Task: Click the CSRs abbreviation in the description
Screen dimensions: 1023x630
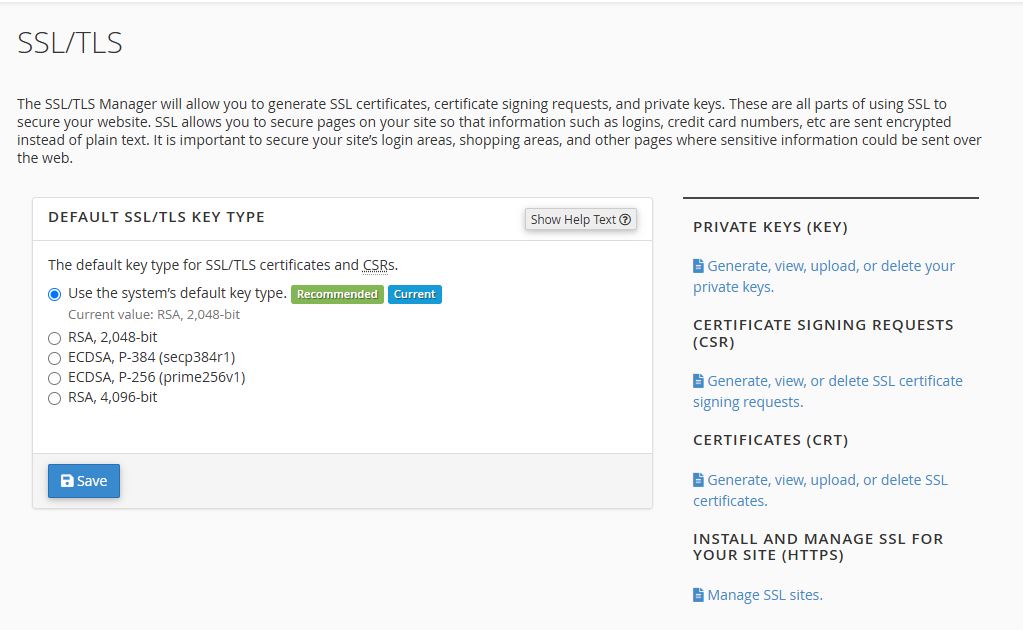Action: (378, 265)
